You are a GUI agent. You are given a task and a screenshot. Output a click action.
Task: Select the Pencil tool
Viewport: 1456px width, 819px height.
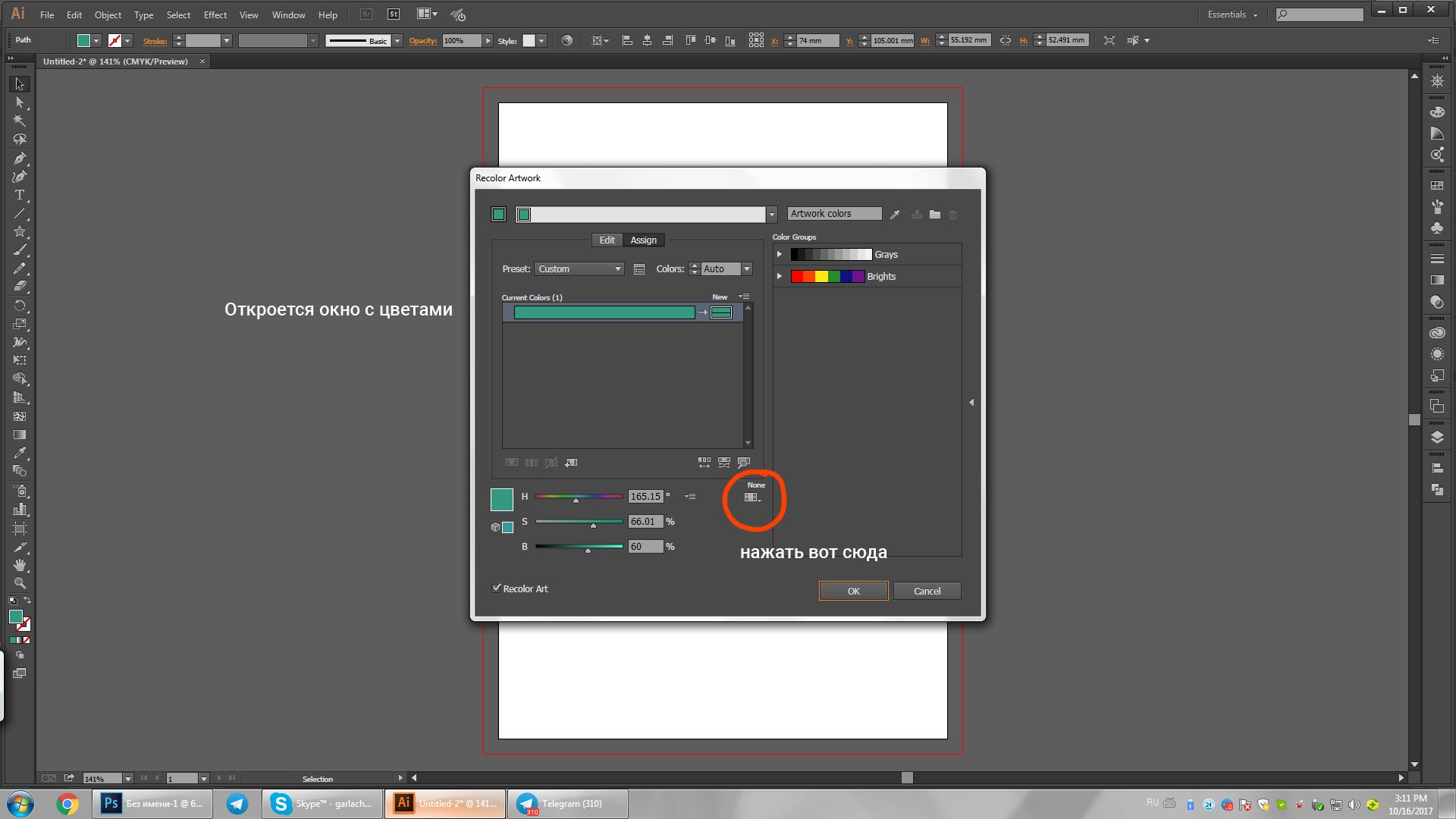coord(20,268)
